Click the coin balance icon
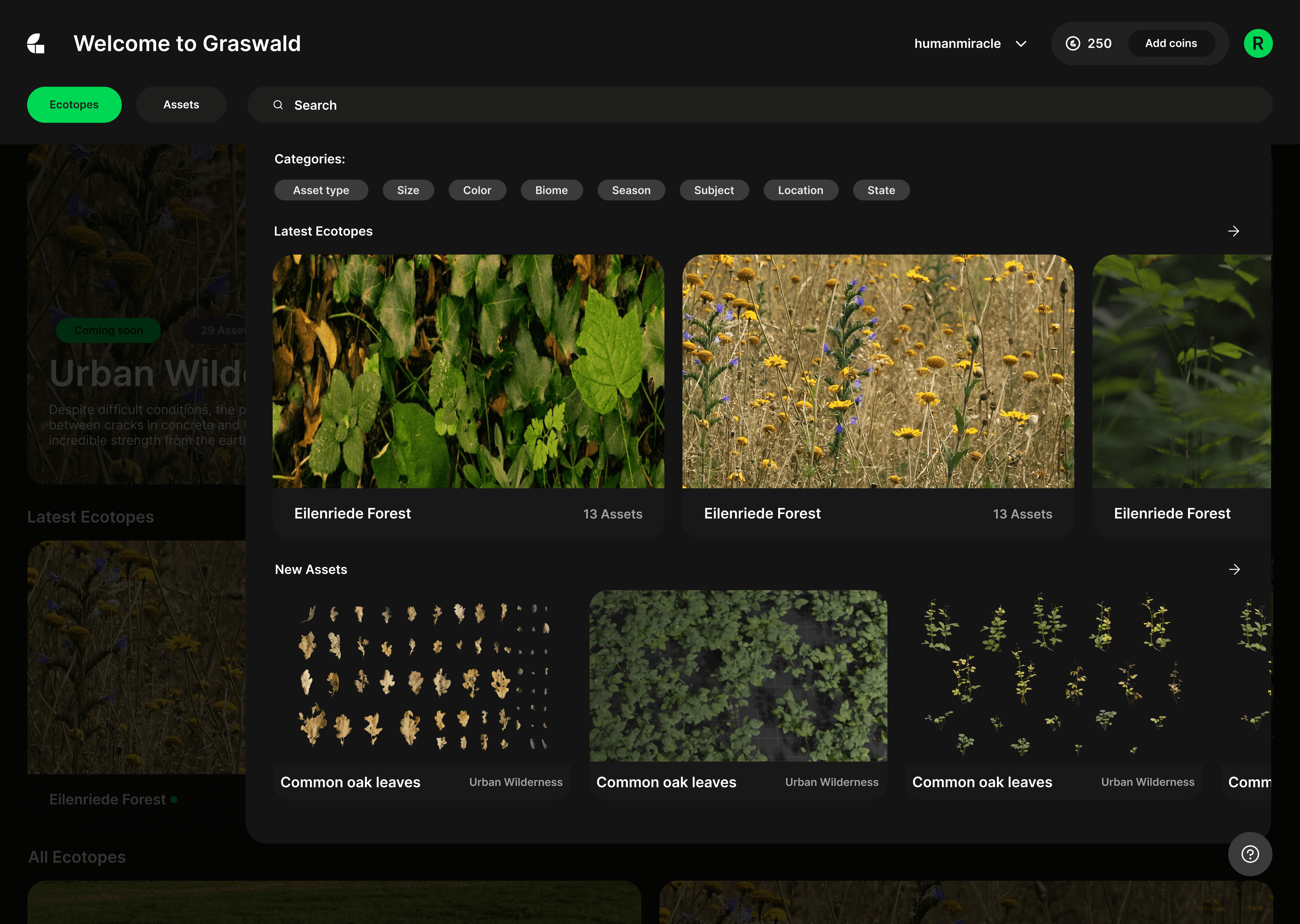 tap(1072, 44)
